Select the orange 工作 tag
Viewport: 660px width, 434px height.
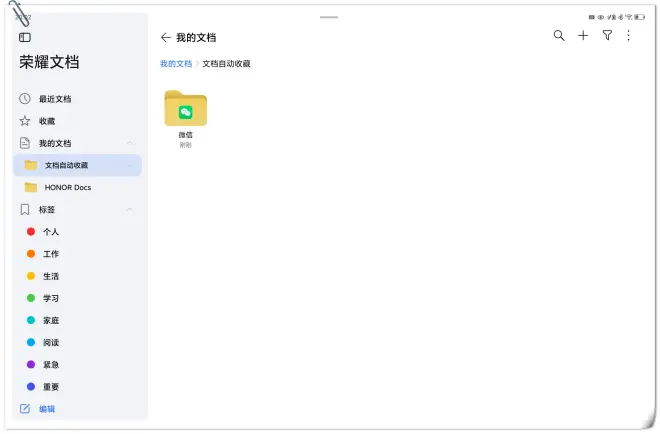[x=50, y=254]
